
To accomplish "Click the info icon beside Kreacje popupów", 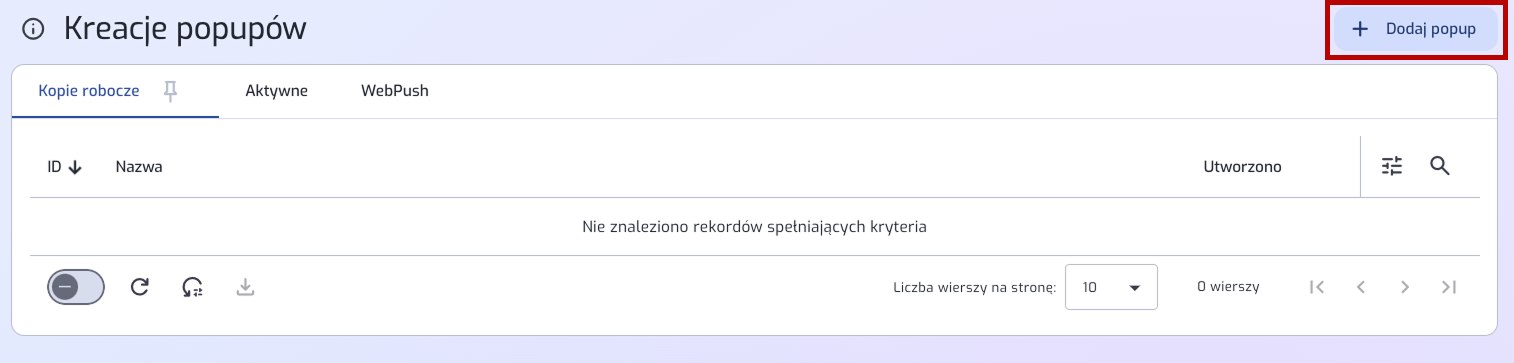I will [34, 30].
